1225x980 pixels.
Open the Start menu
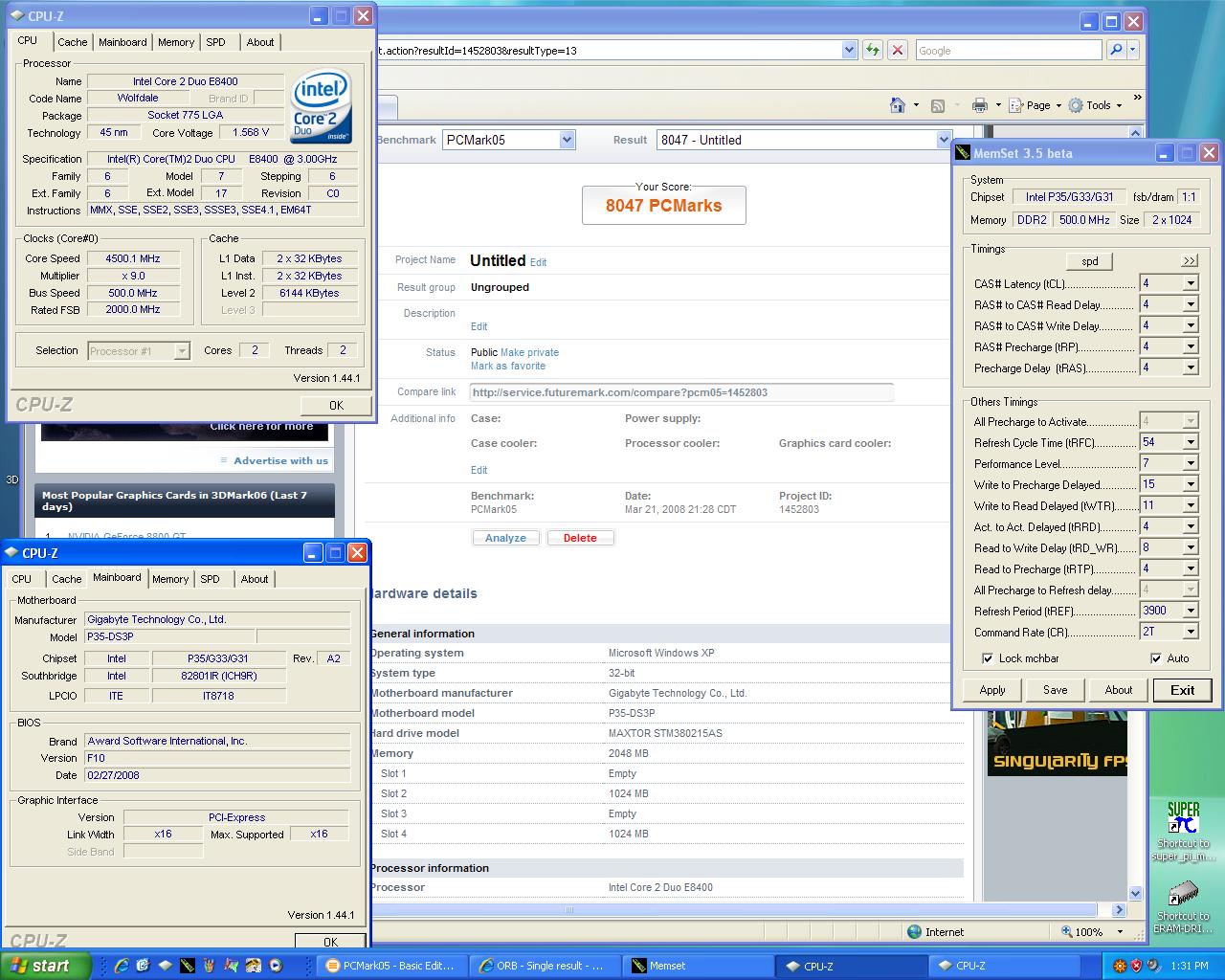[x=46, y=966]
